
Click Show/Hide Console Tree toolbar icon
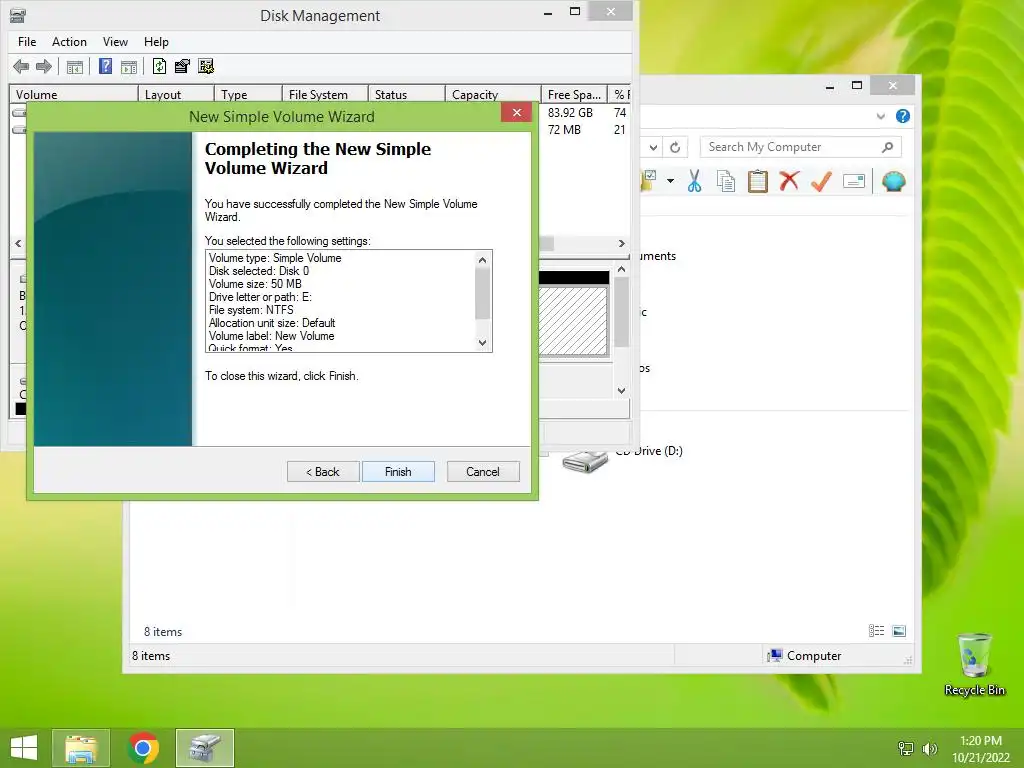click(75, 67)
